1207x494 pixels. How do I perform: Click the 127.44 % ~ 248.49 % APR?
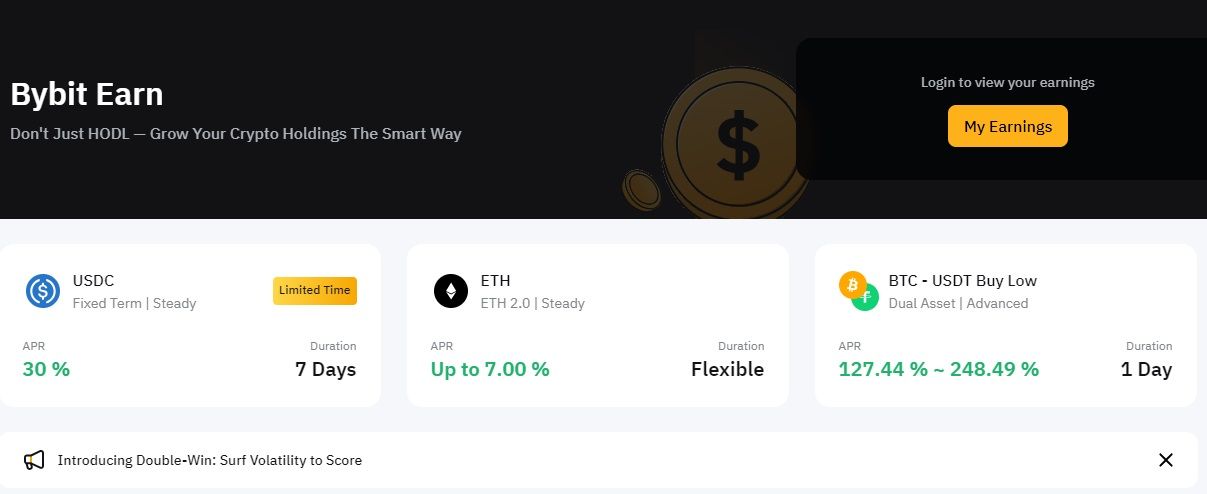(x=938, y=369)
